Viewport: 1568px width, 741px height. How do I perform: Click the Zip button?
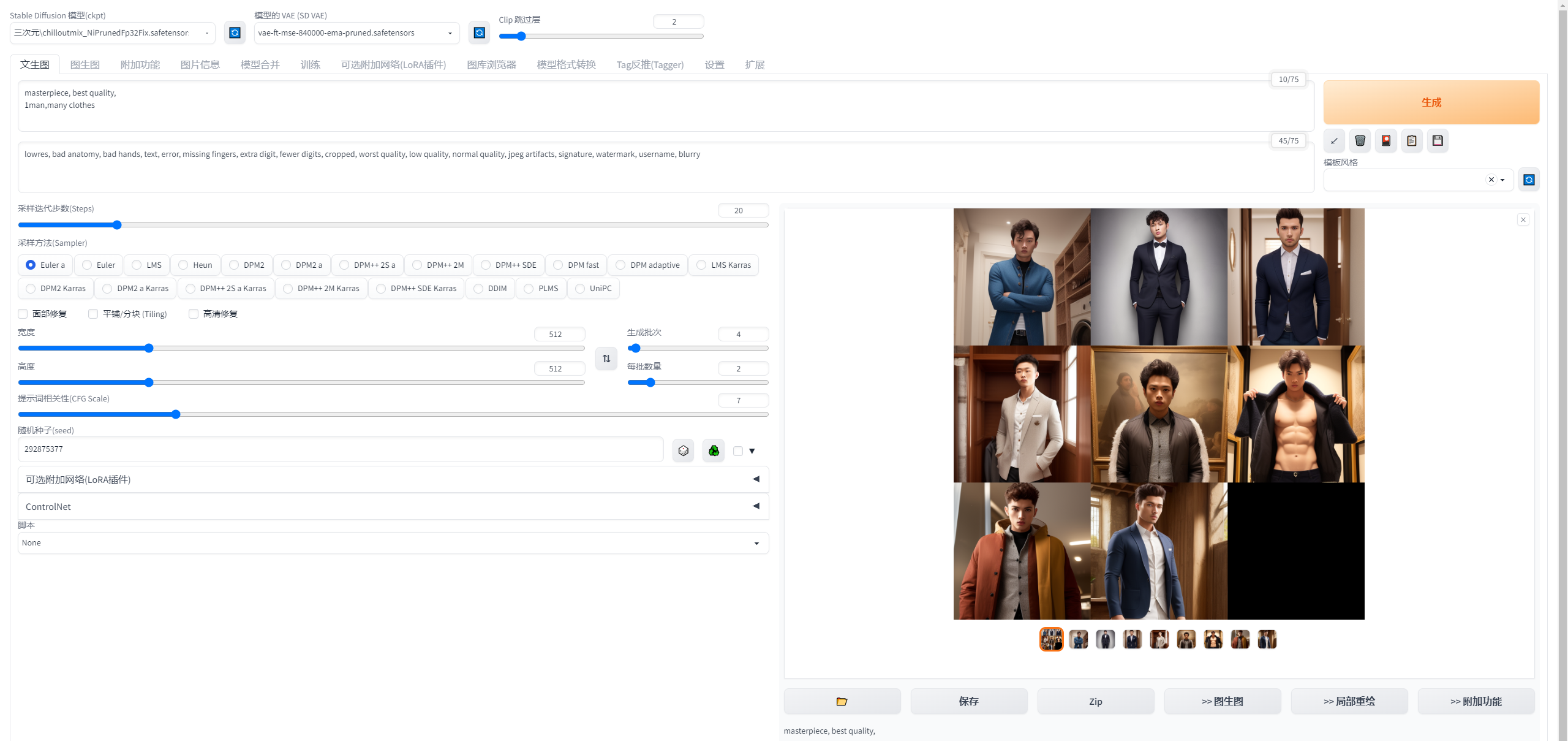[1096, 701]
